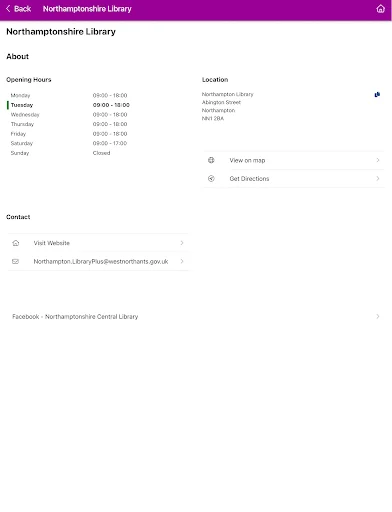This screenshot has width=392, height=512.
Task: Click the Contact heading
Action: 18,217
